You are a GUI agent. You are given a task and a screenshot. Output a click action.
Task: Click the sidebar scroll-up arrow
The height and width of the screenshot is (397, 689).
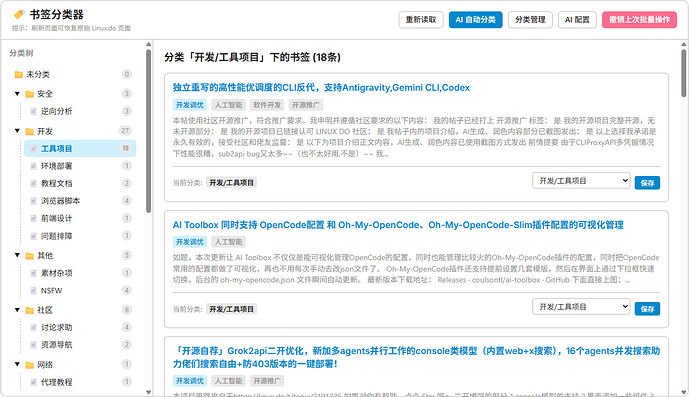pyautogui.click(x=149, y=44)
